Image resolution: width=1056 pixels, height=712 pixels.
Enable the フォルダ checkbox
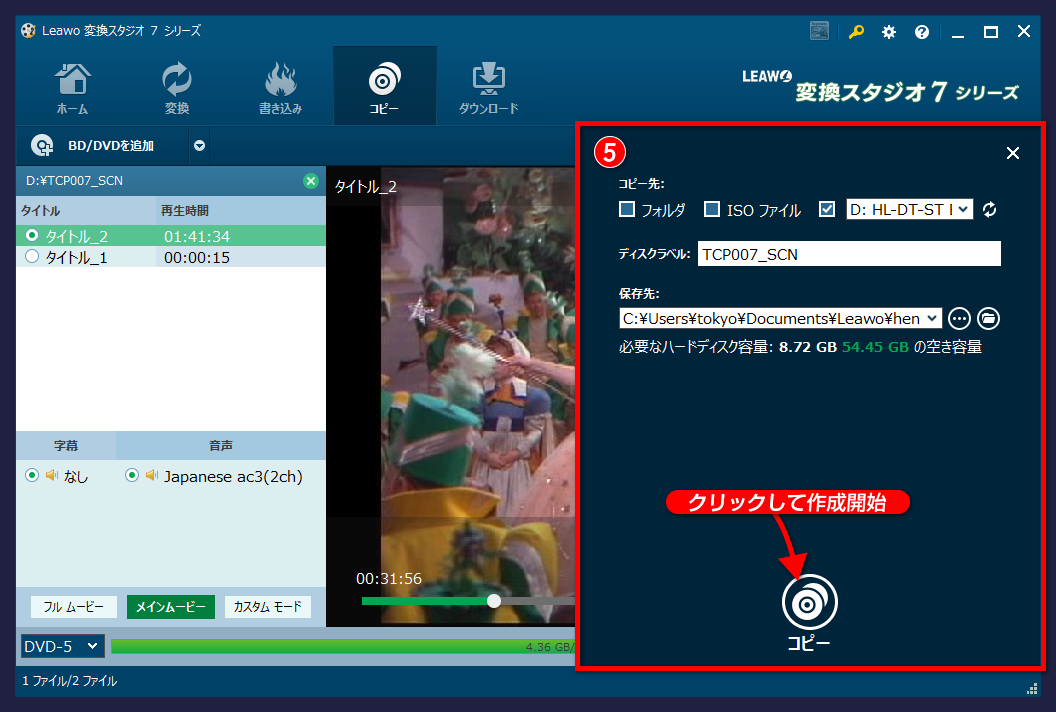coord(626,209)
